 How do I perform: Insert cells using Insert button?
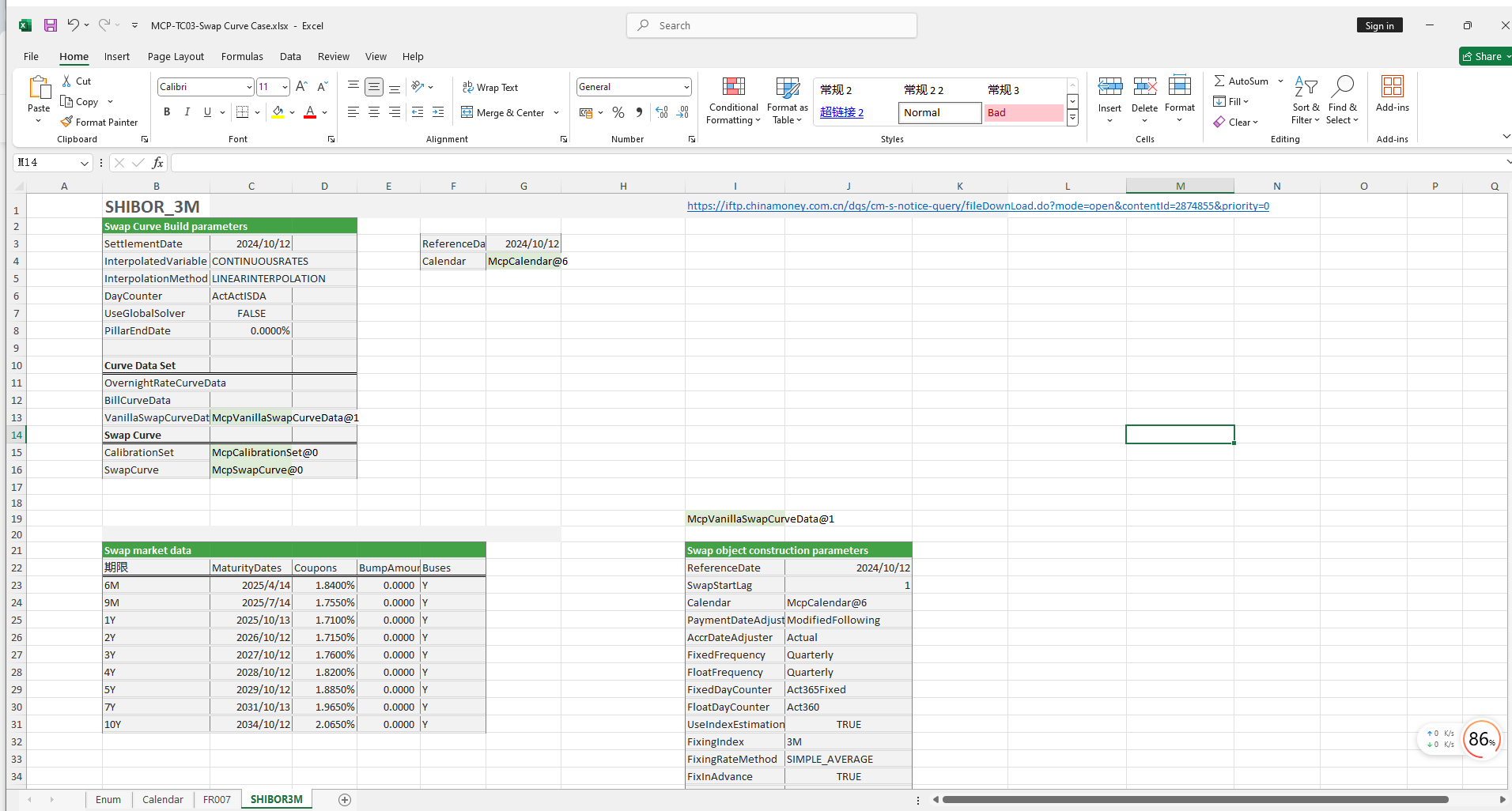1109,99
